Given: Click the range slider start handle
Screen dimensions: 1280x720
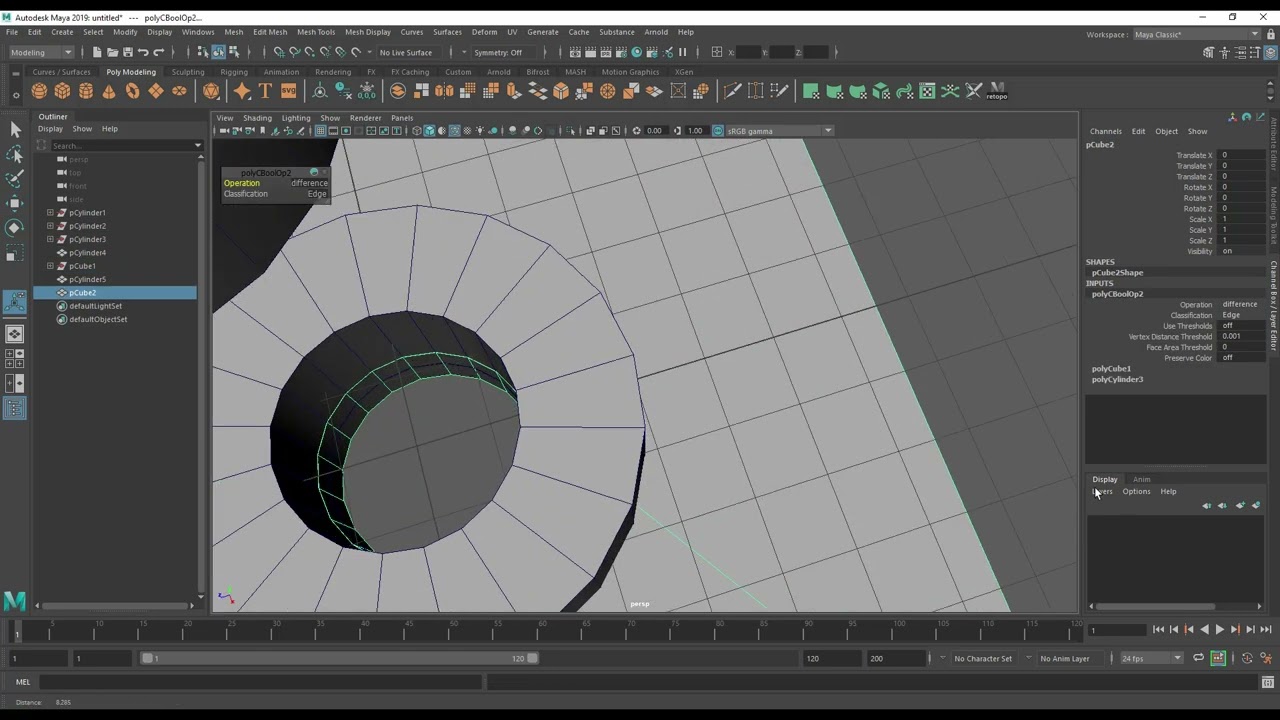Looking at the screenshot, I should 147,658.
